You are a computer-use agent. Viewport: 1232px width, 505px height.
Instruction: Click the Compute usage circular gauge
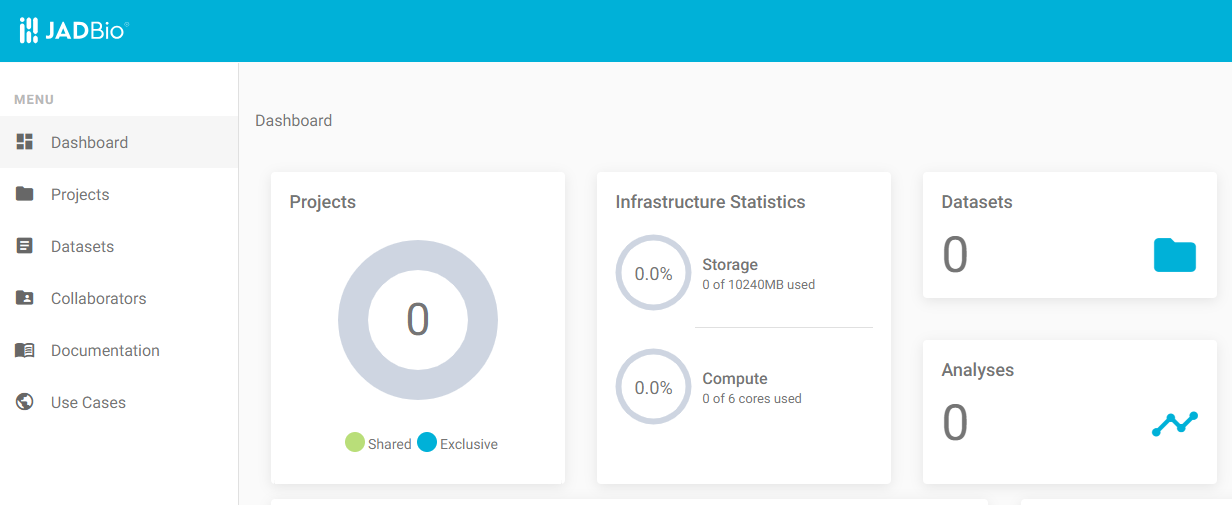[653, 387]
